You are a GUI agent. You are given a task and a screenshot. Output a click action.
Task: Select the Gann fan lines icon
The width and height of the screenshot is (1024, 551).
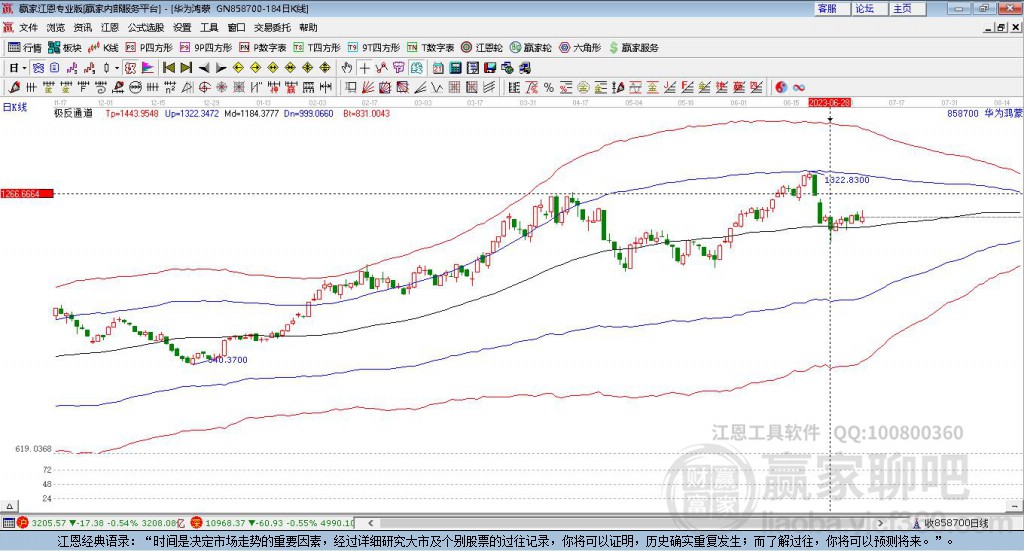(x=368, y=87)
